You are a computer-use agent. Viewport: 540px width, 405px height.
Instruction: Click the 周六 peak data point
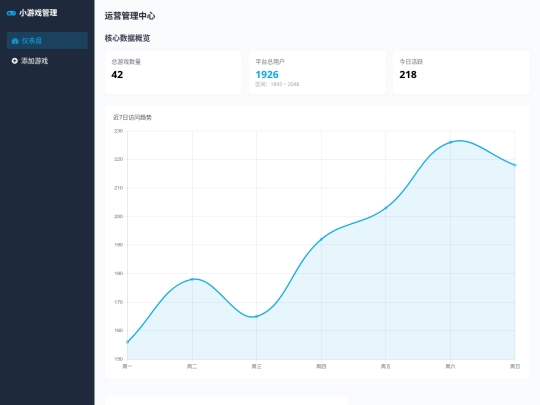pos(450,142)
